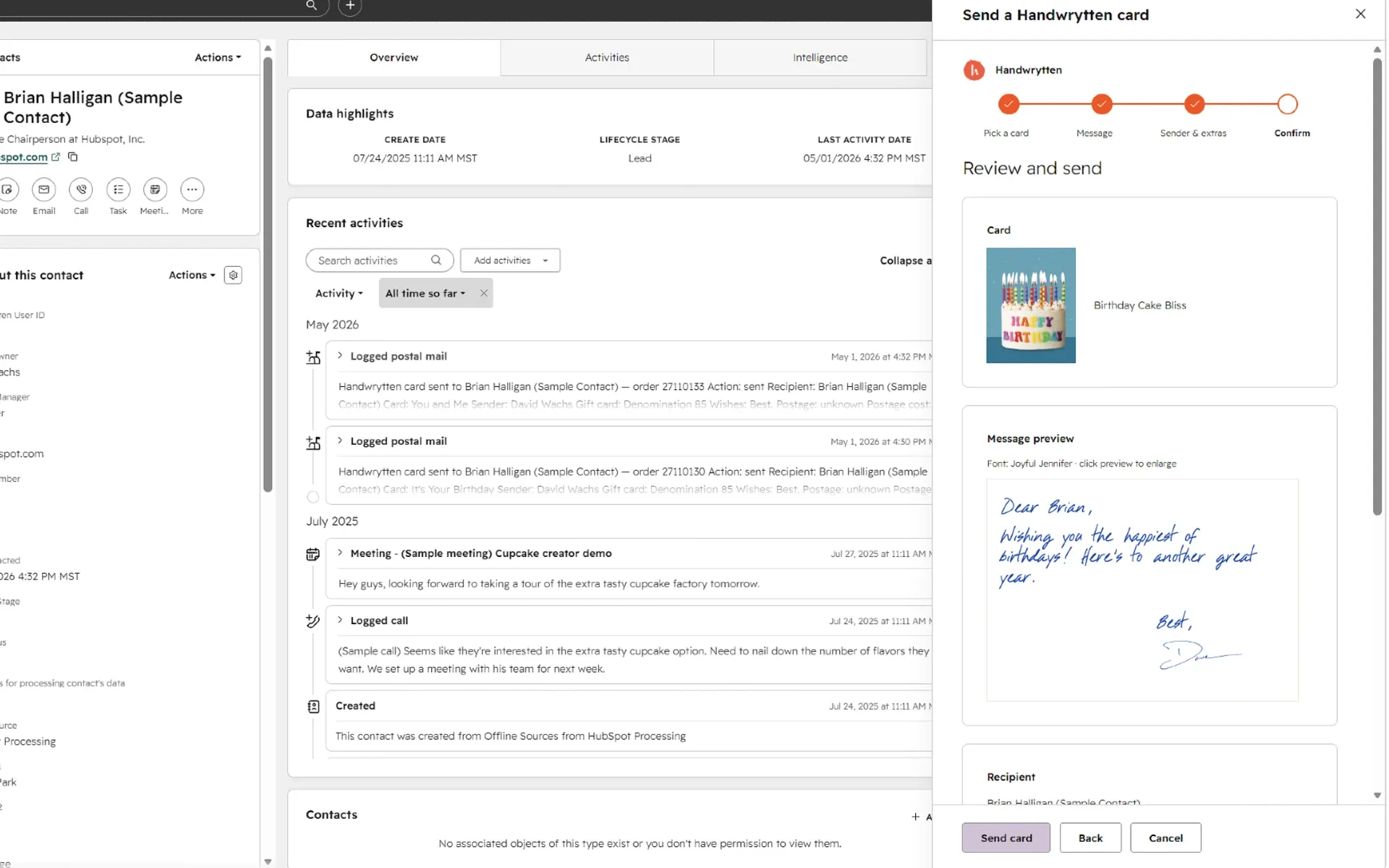The image size is (1389, 868).
Task: Start a Call with the phone icon
Action: 81,190
